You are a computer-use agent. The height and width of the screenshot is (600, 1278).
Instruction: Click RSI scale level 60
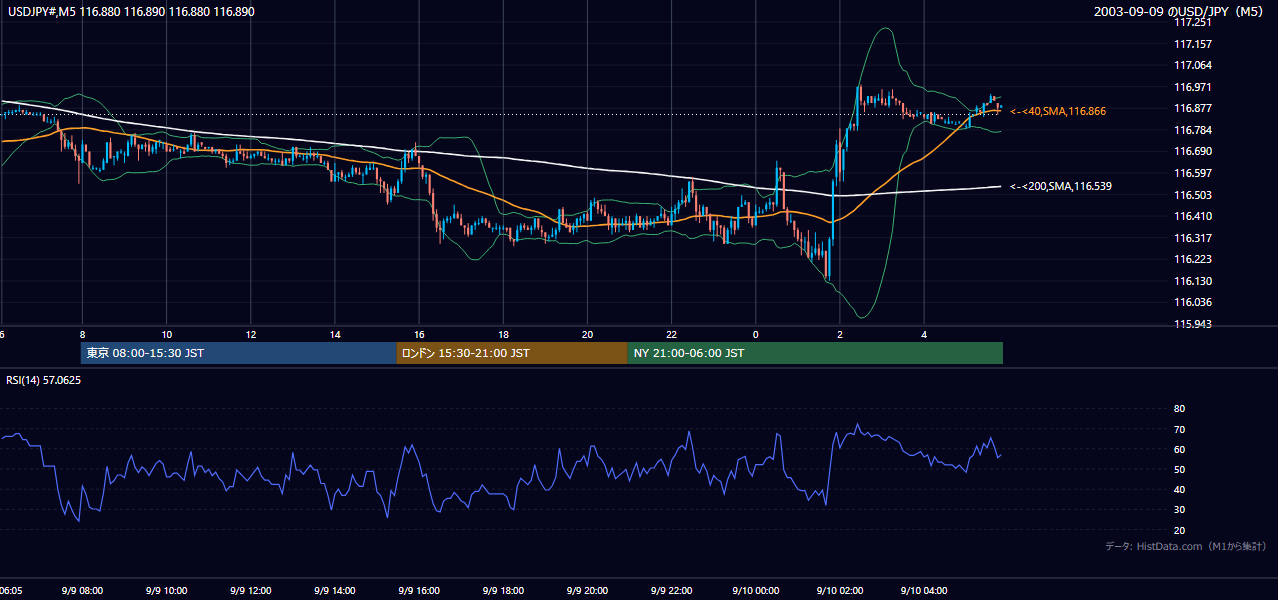[x=1179, y=449]
